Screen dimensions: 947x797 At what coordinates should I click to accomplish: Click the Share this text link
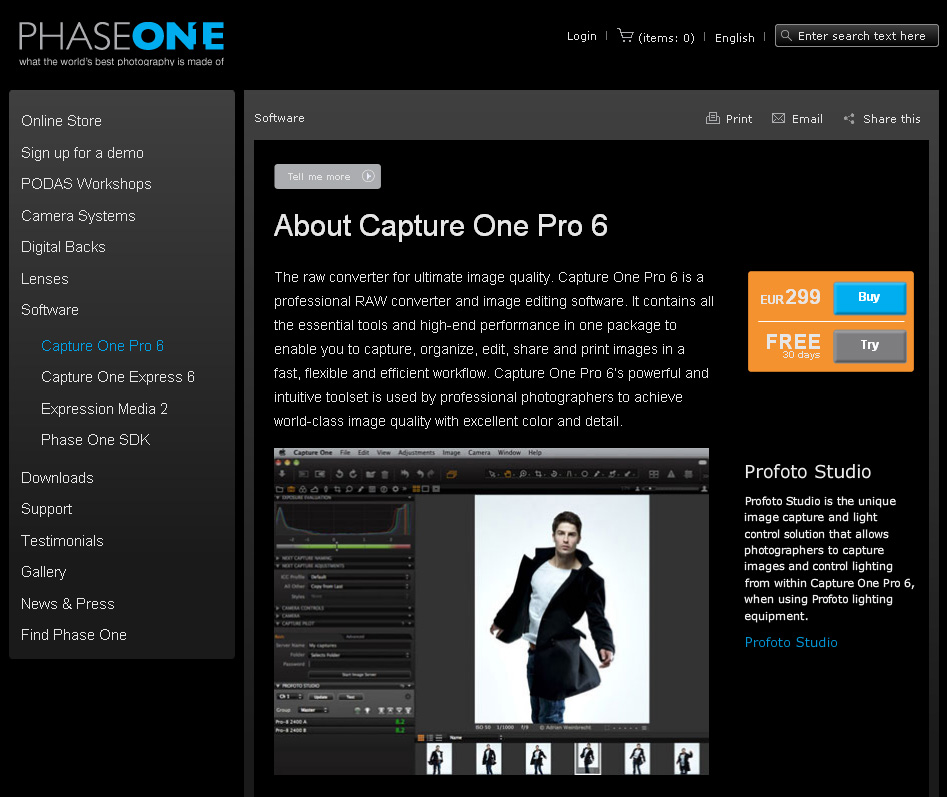coord(891,119)
